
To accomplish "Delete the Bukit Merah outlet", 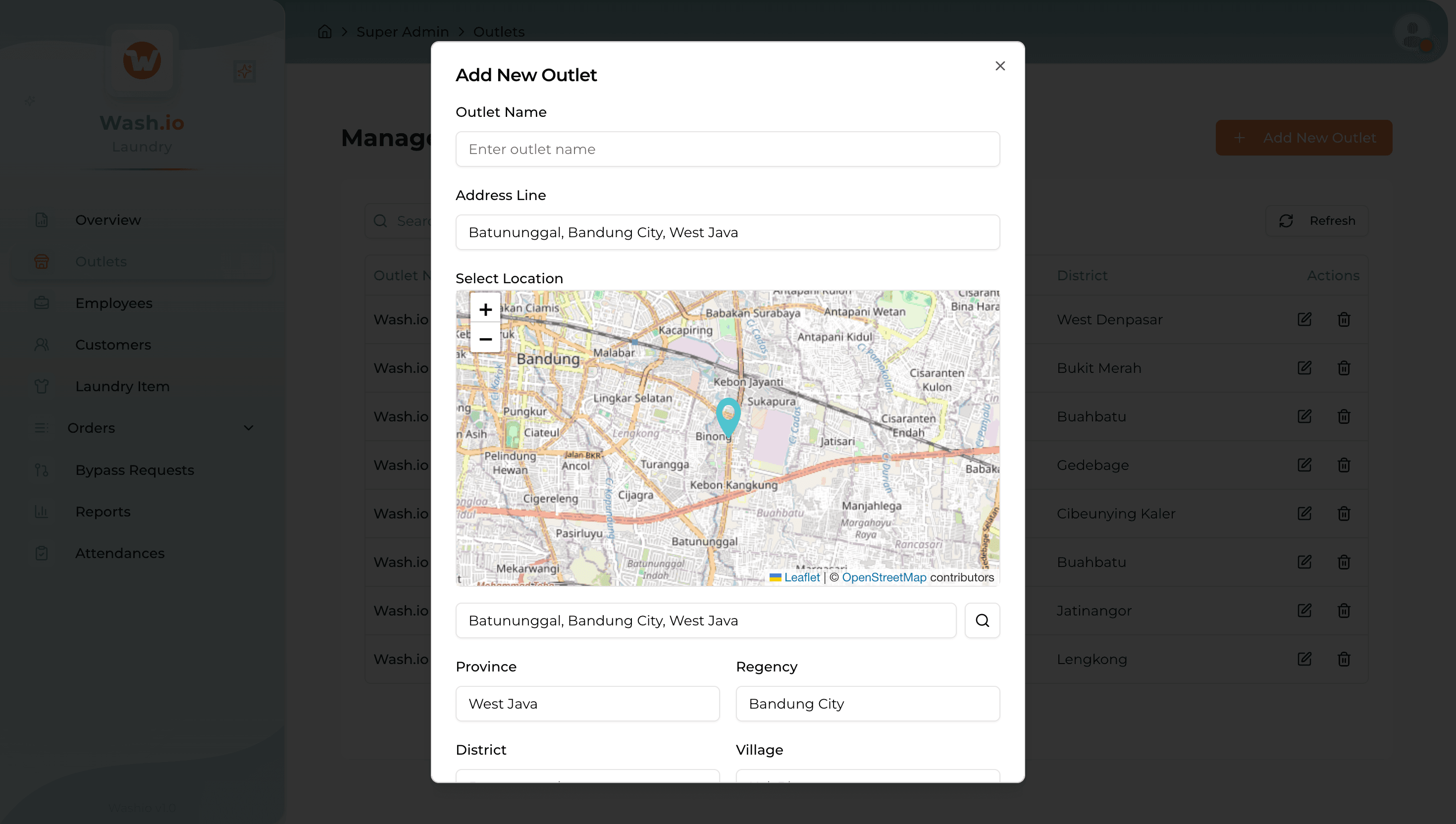I will 1344,368.
